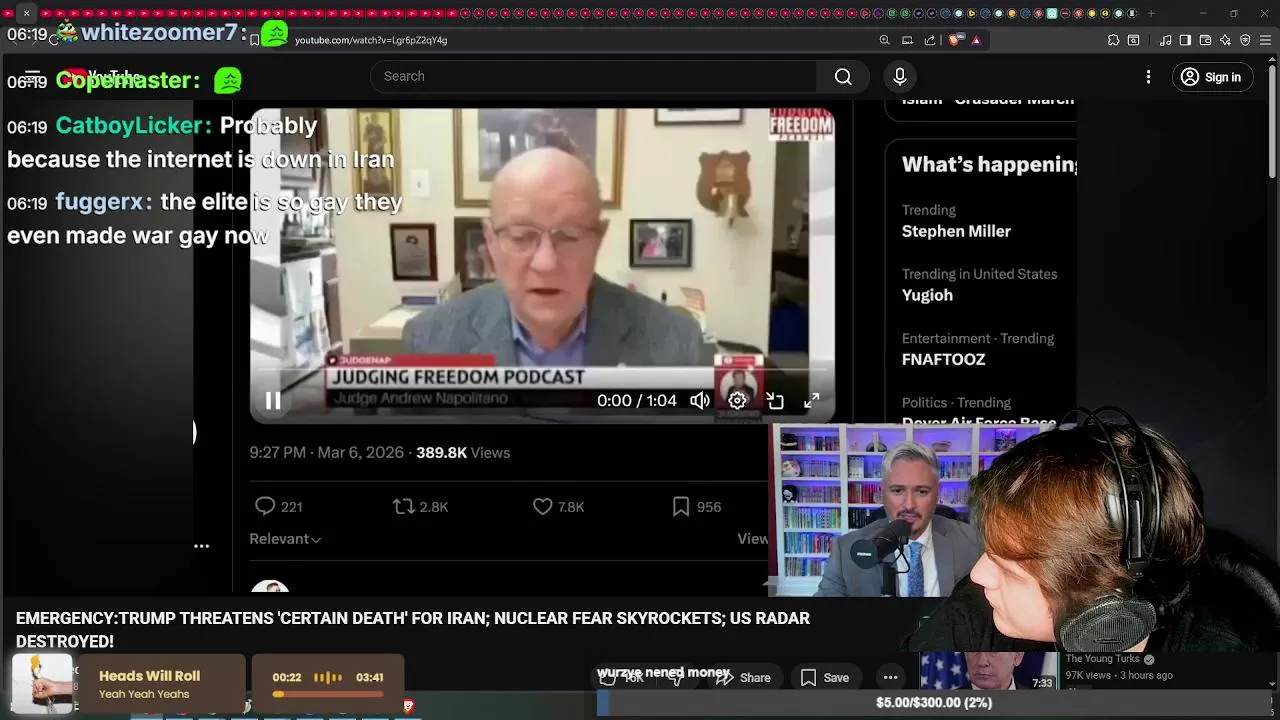This screenshot has height=720, width=1280.
Task: Mute the video with the speaker icon
Action: 700,401
